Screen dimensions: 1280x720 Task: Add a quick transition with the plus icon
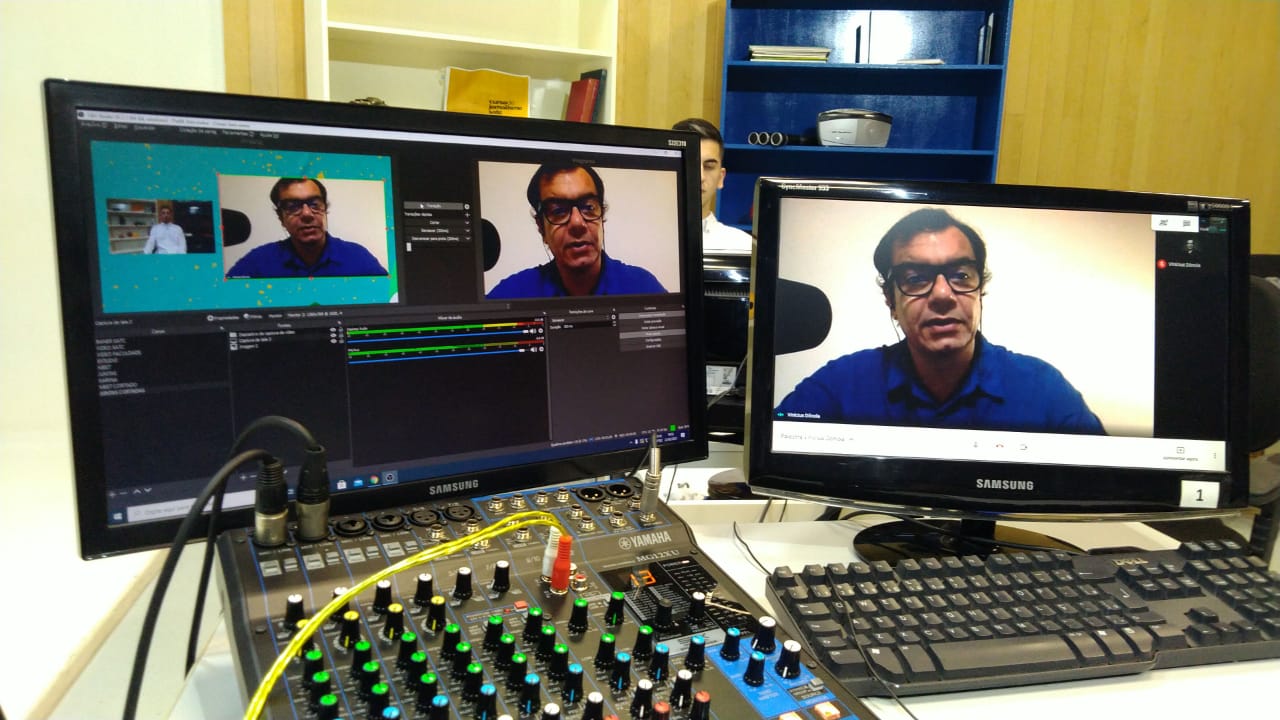(x=467, y=215)
